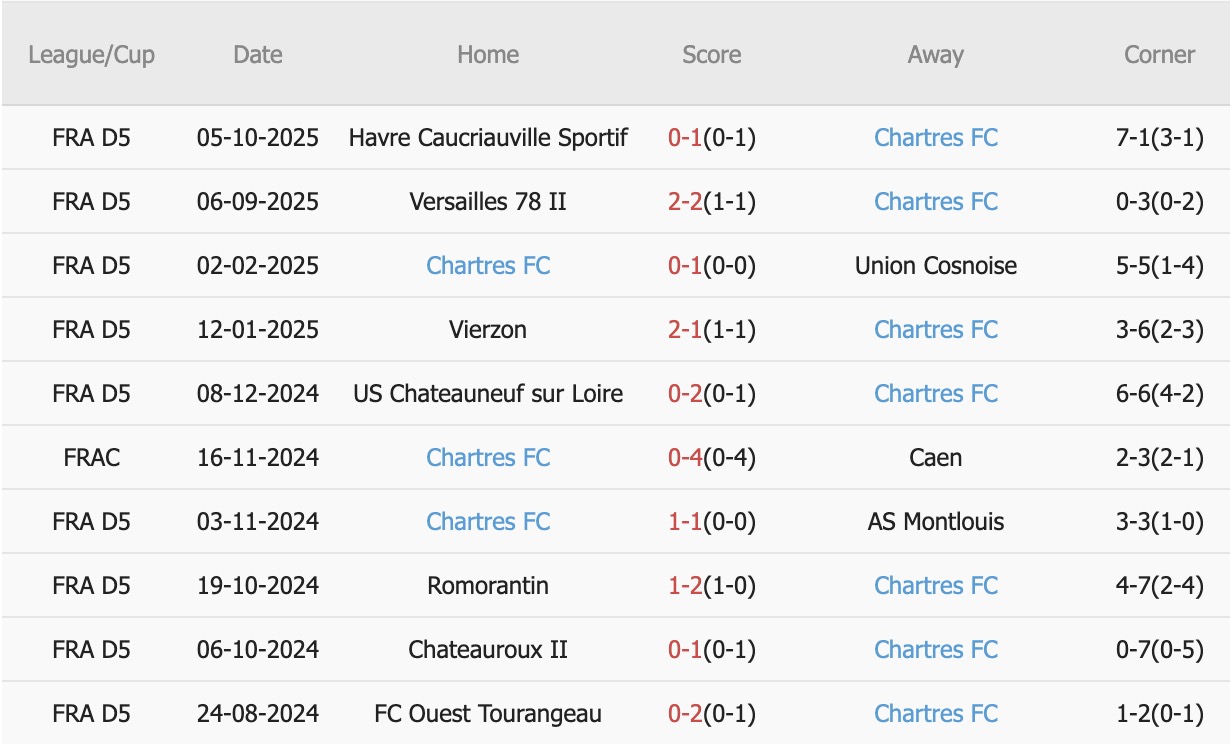Open the 0-4 score of the Caen match
This screenshot has height=744, width=1230.
tap(685, 458)
